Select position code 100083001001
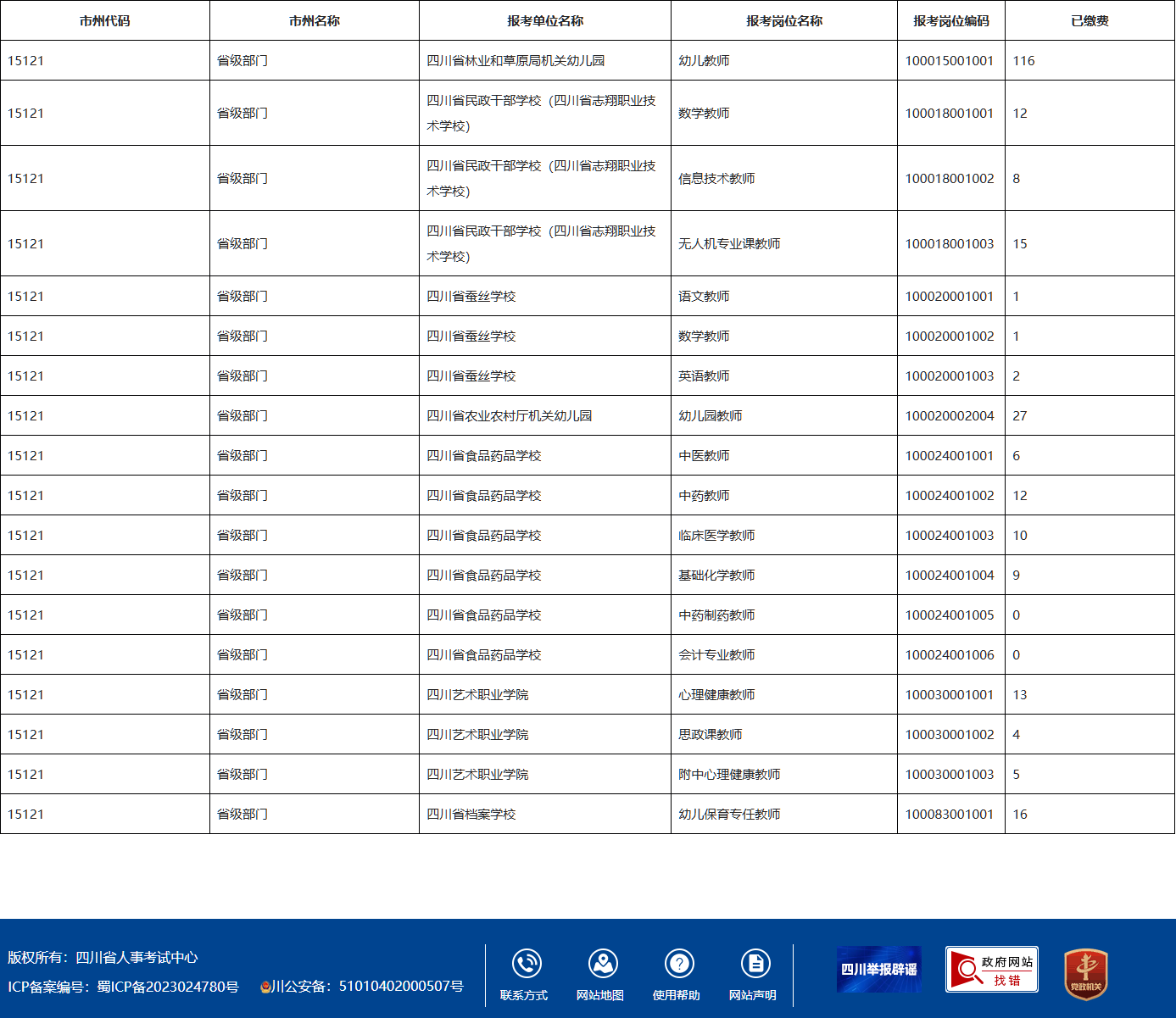The width and height of the screenshot is (1176, 1018). coord(949,815)
